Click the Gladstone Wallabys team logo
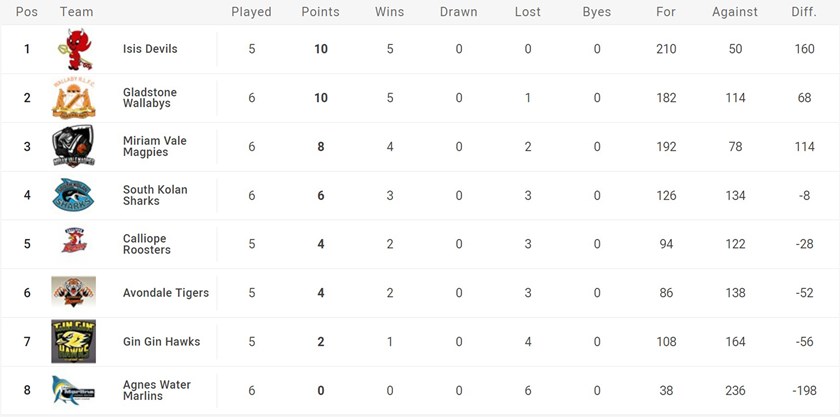The height and width of the screenshot is (417, 840). [x=74, y=97]
